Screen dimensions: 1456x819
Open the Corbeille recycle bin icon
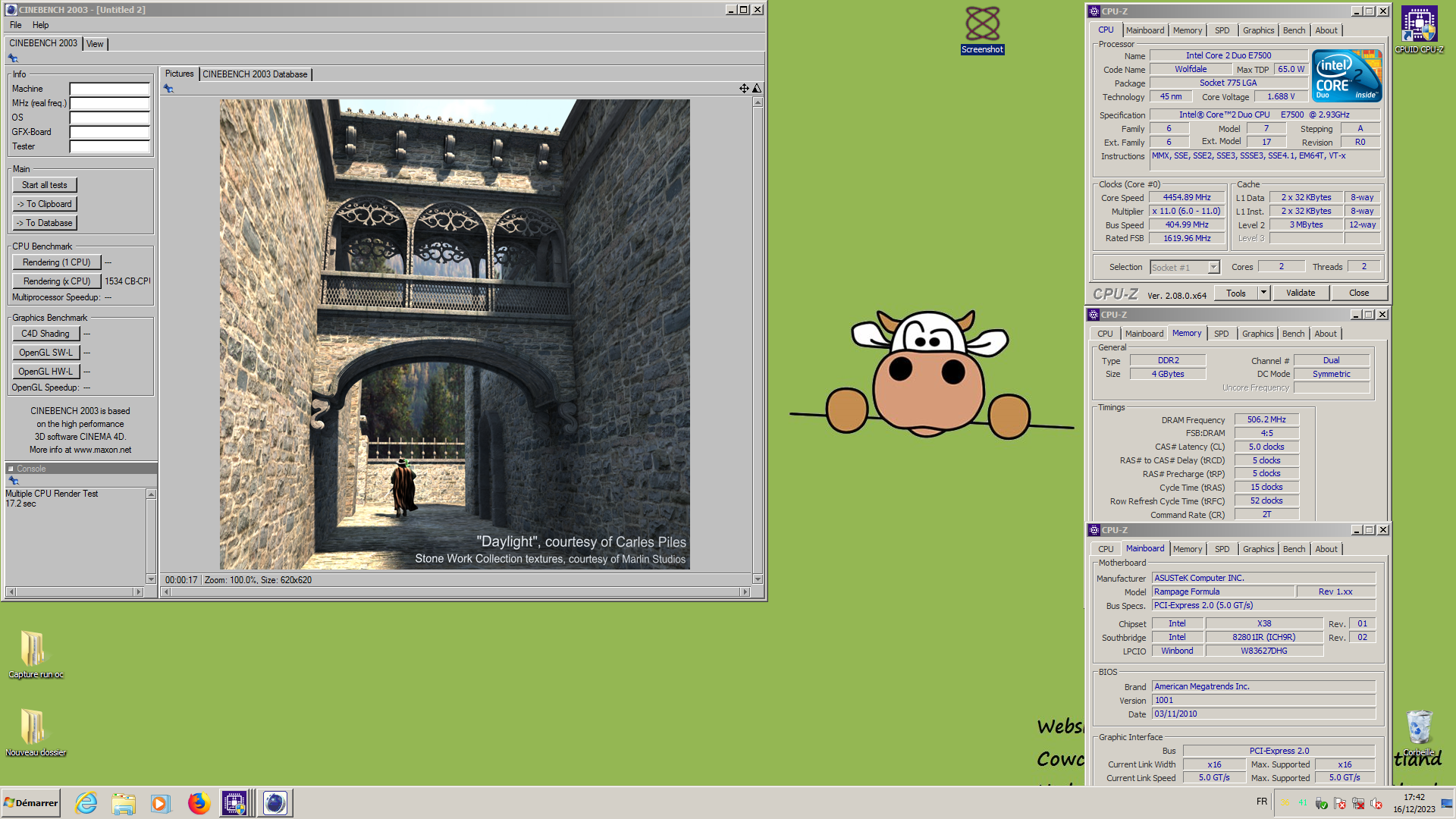1419,733
